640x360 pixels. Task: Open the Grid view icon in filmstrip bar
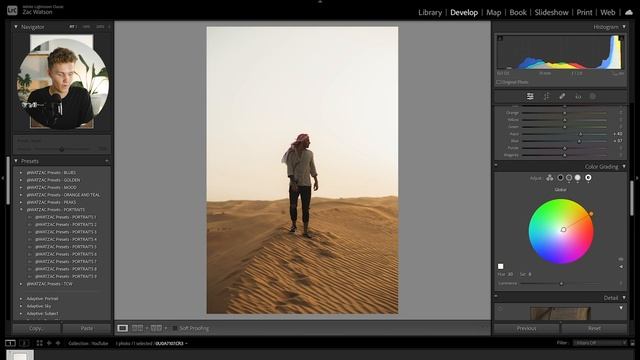click(40, 343)
